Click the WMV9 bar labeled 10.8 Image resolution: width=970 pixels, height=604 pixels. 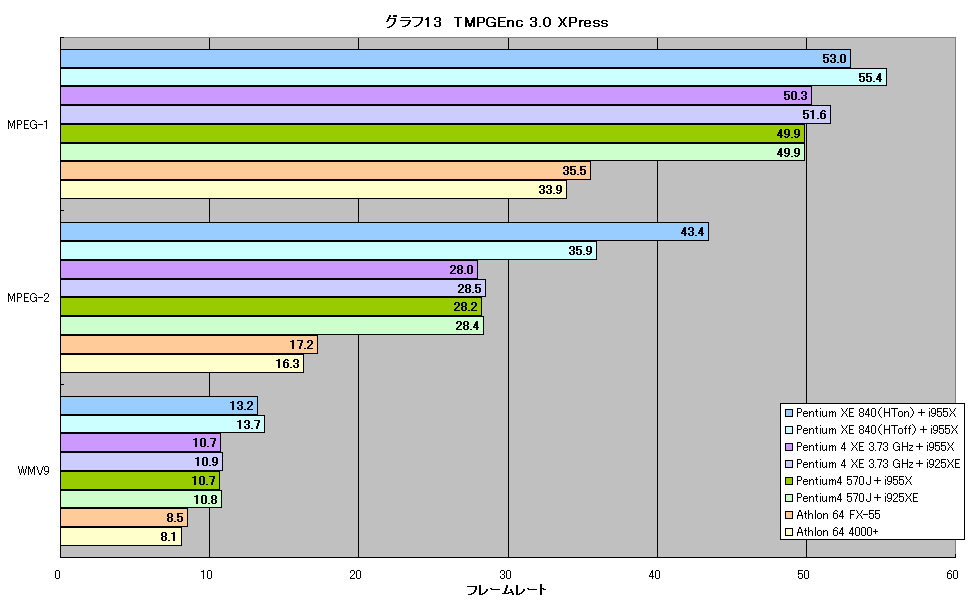point(141,499)
